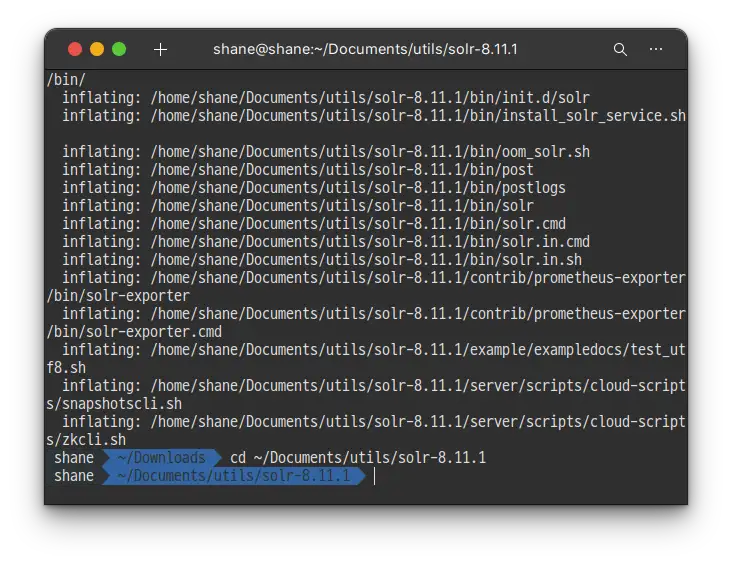The width and height of the screenshot is (732, 565).
Task: Click the line ending in bin/init.d/solr
Action: (326, 98)
